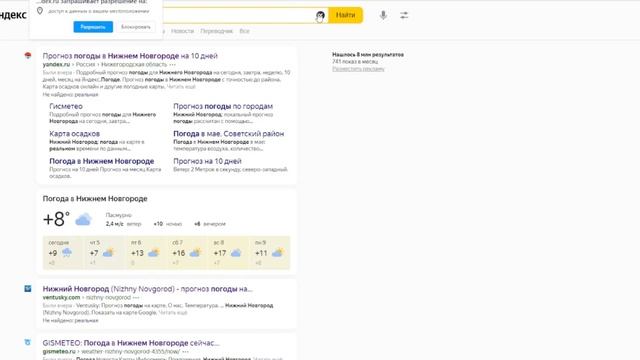Switch to the Новости tab

[182, 31]
